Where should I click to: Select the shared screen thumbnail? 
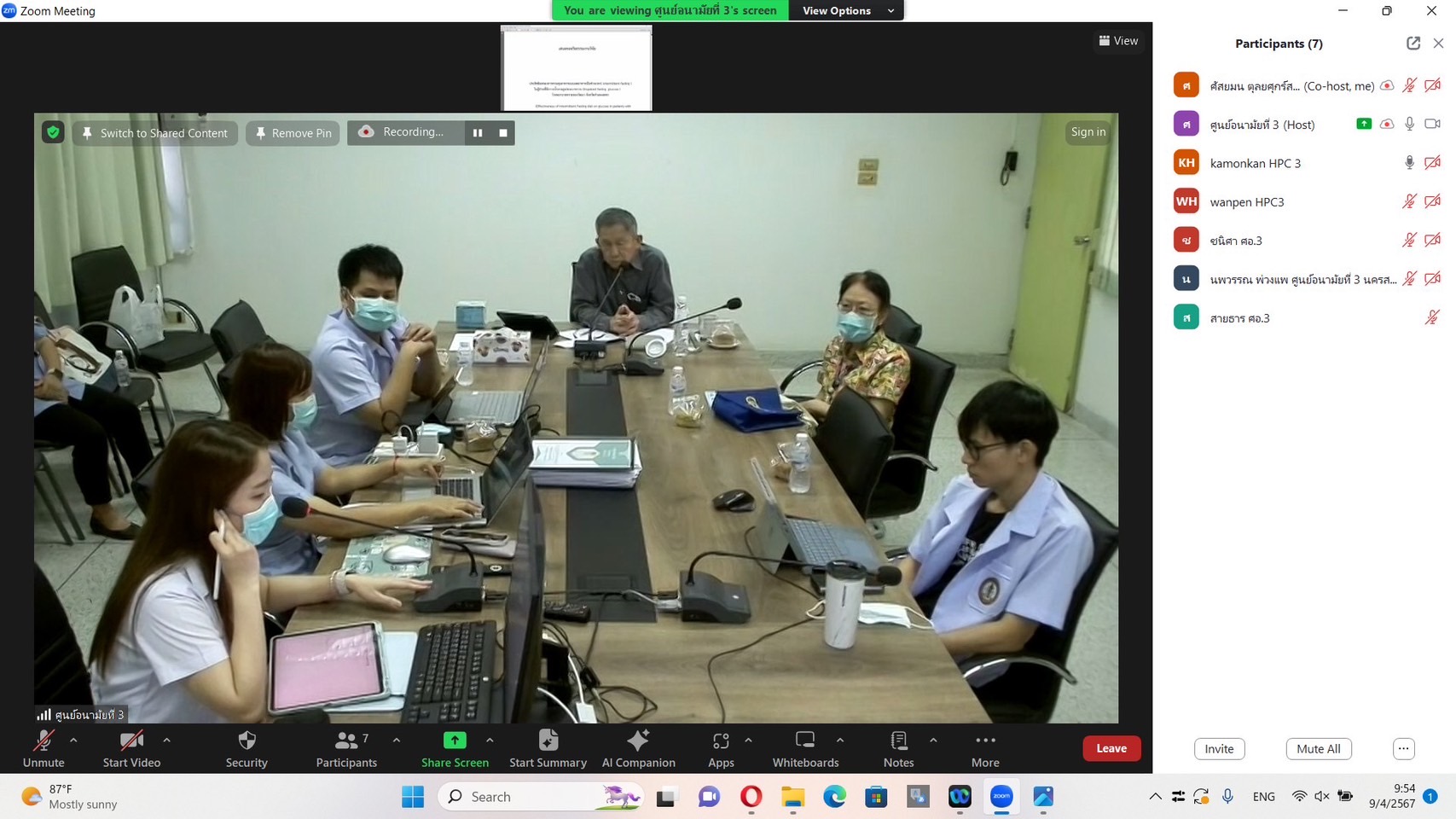click(577, 68)
